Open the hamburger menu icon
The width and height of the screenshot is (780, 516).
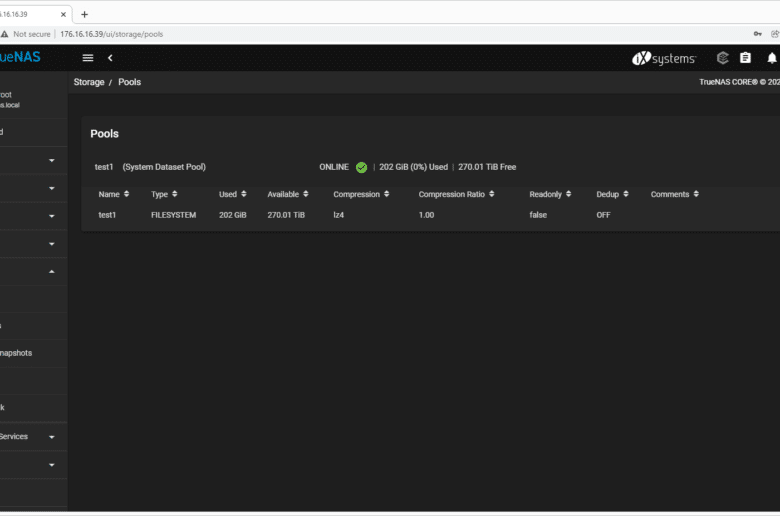point(88,58)
